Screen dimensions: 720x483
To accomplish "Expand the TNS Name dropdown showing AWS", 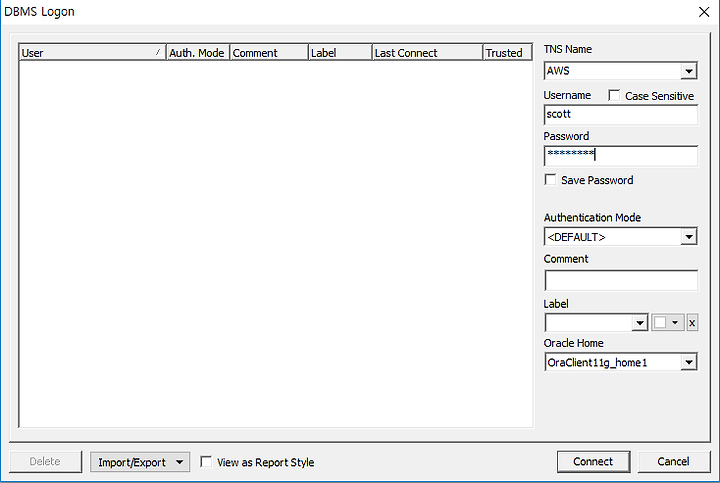I will click(x=688, y=71).
